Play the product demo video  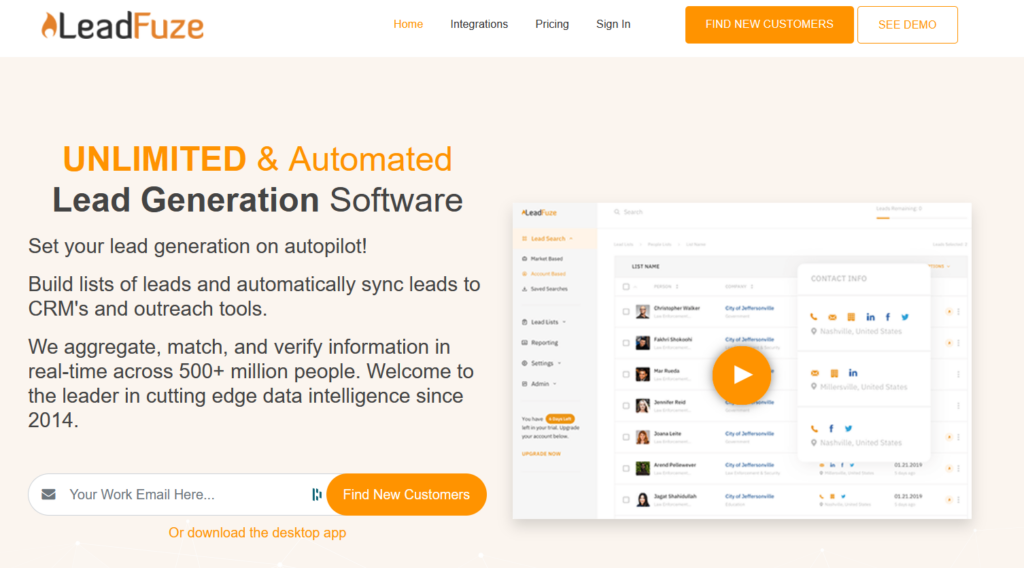(x=741, y=374)
